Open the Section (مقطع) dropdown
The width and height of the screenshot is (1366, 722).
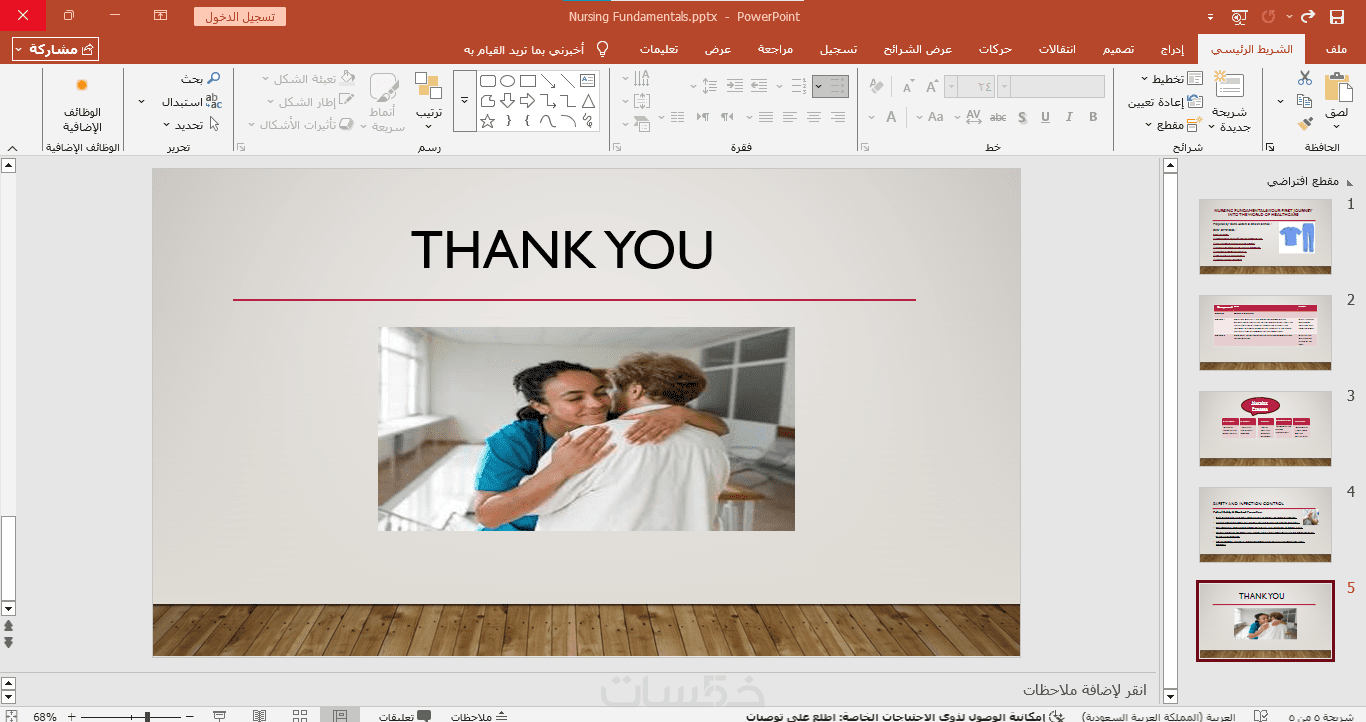1171,125
